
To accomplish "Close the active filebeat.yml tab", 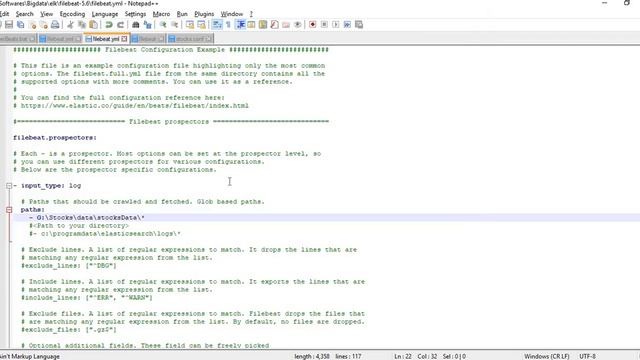I will (124, 39).
